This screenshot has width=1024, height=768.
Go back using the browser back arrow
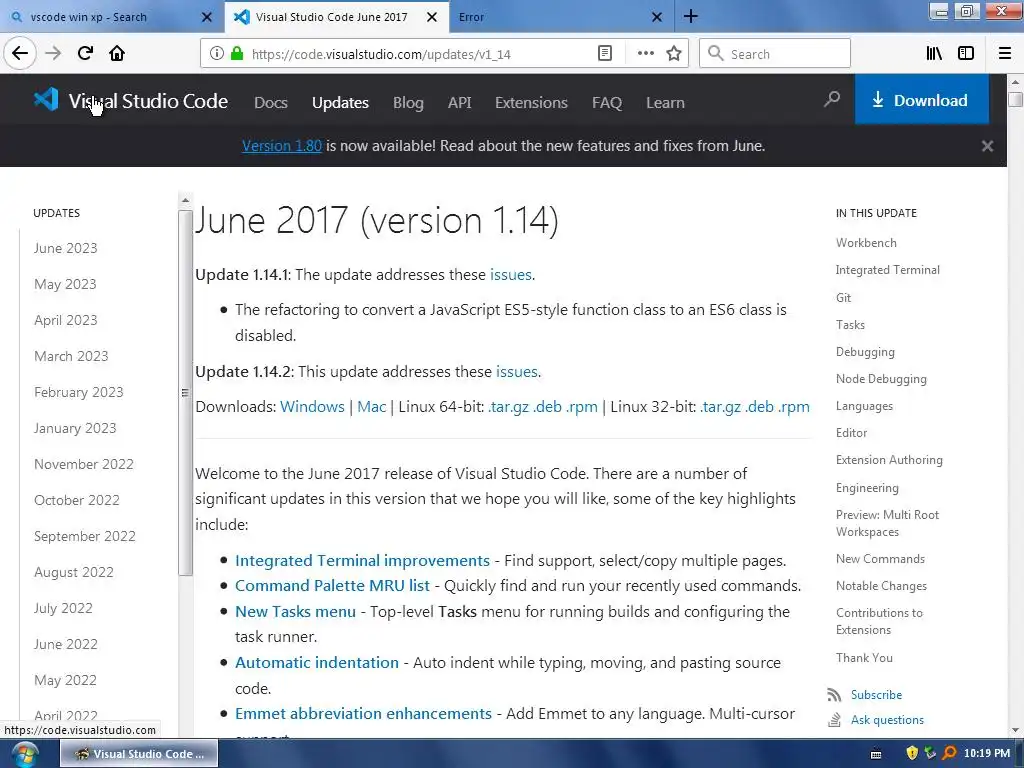click(x=20, y=54)
